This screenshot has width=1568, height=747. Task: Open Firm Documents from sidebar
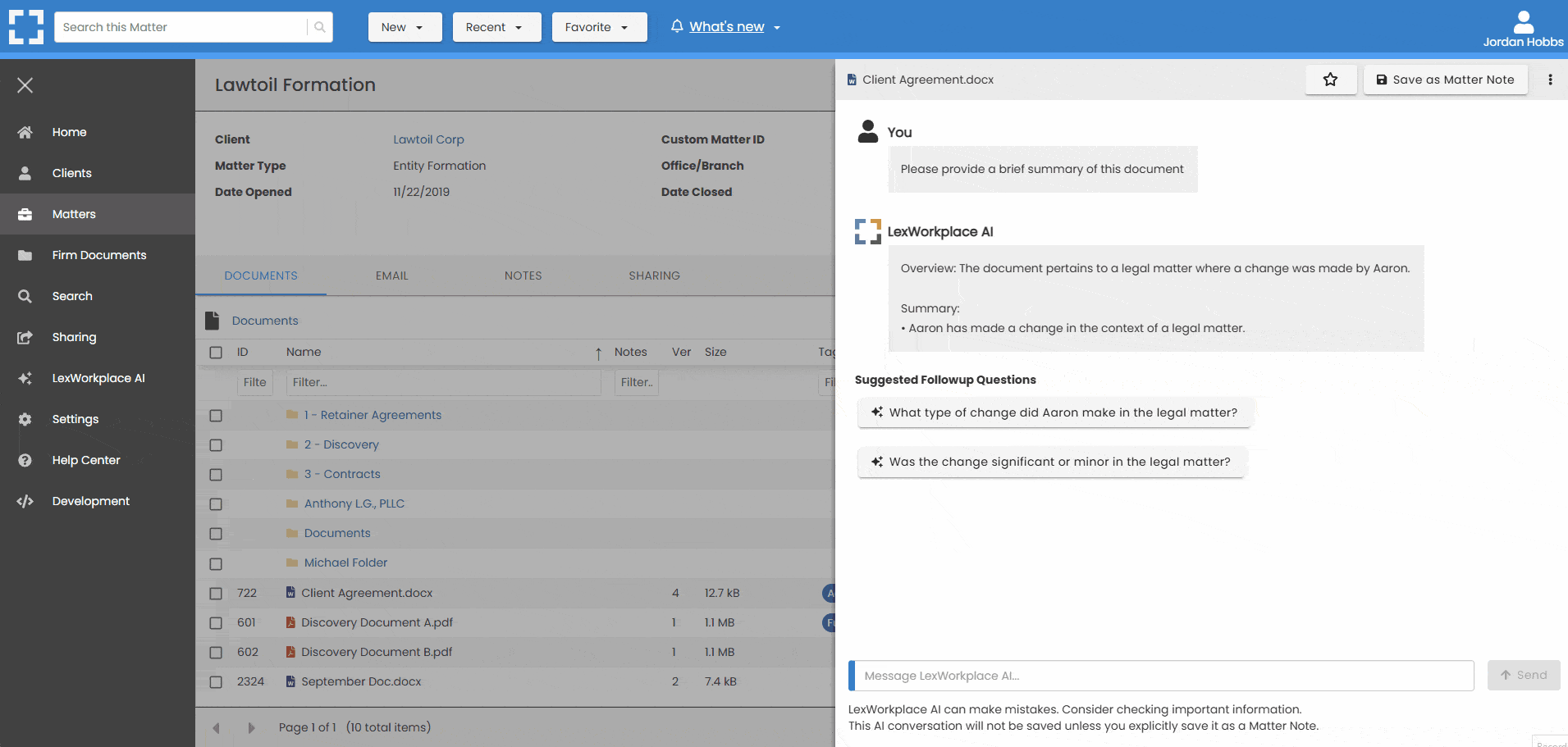point(98,255)
